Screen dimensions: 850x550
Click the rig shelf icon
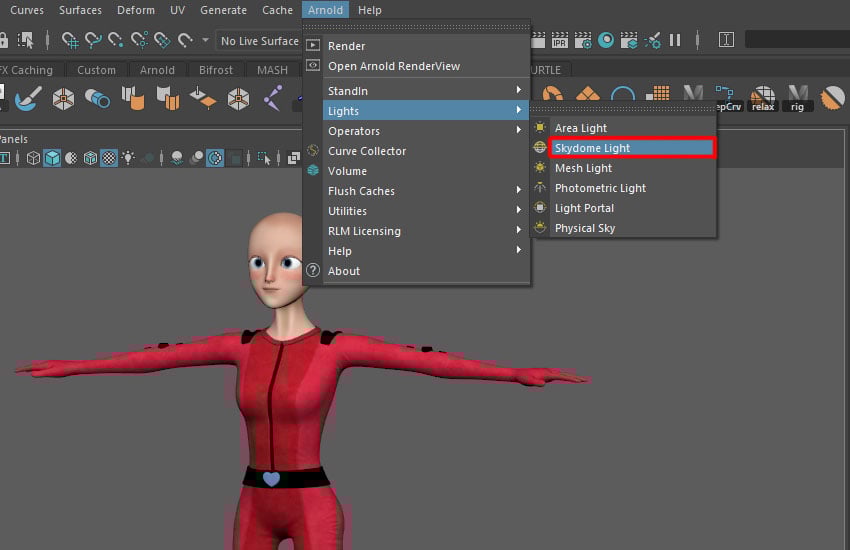pyautogui.click(x=797, y=98)
